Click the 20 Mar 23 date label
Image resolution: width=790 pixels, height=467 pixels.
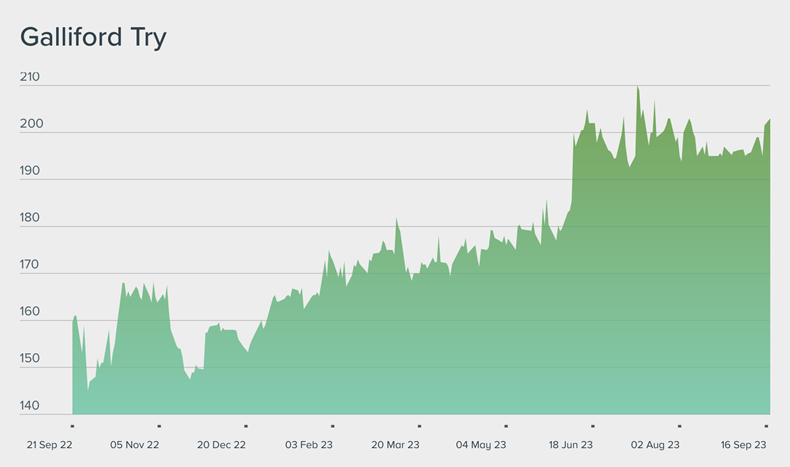[x=395, y=445]
